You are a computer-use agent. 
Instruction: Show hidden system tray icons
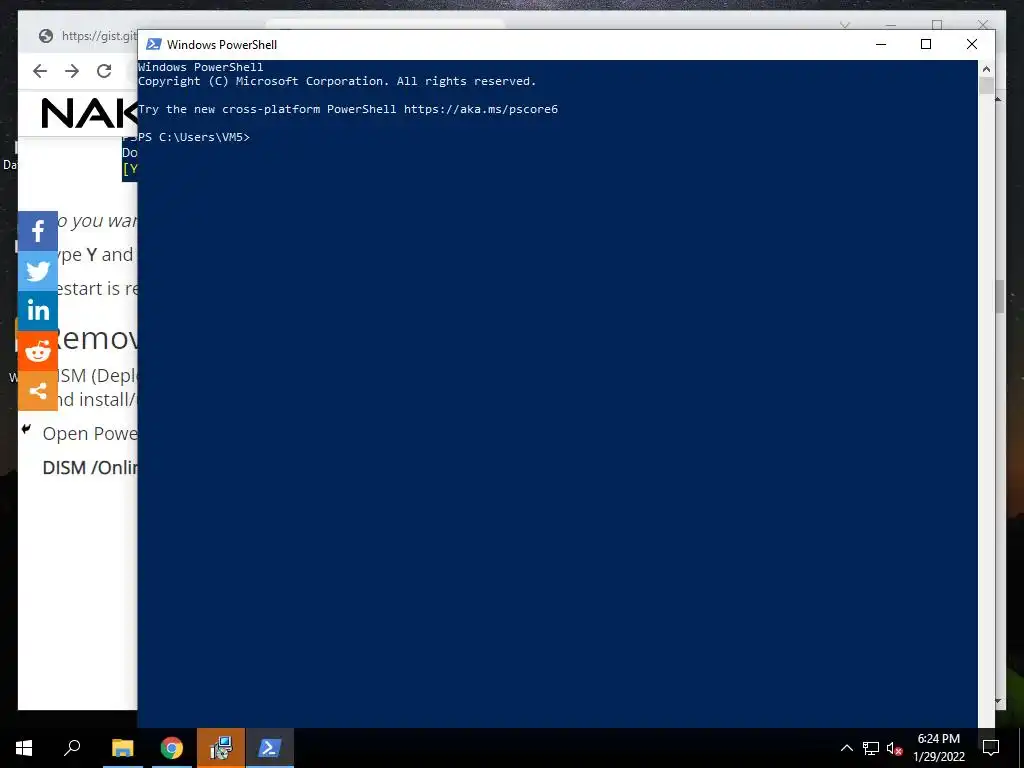(846, 748)
